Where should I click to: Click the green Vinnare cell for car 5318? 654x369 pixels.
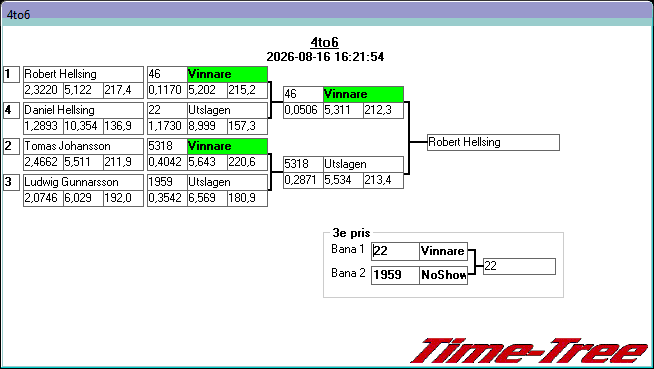(227, 146)
